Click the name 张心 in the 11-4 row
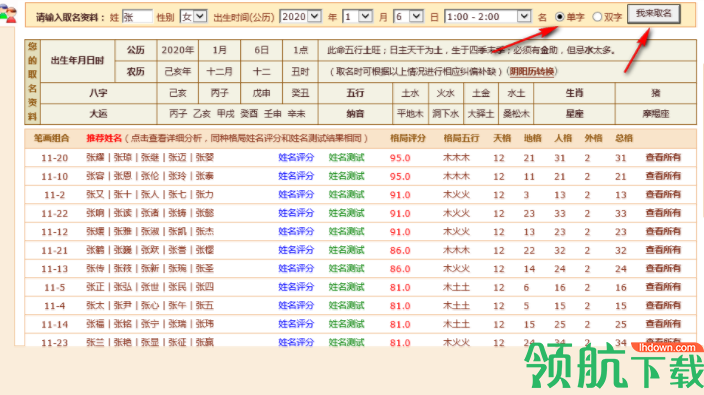 point(150,306)
